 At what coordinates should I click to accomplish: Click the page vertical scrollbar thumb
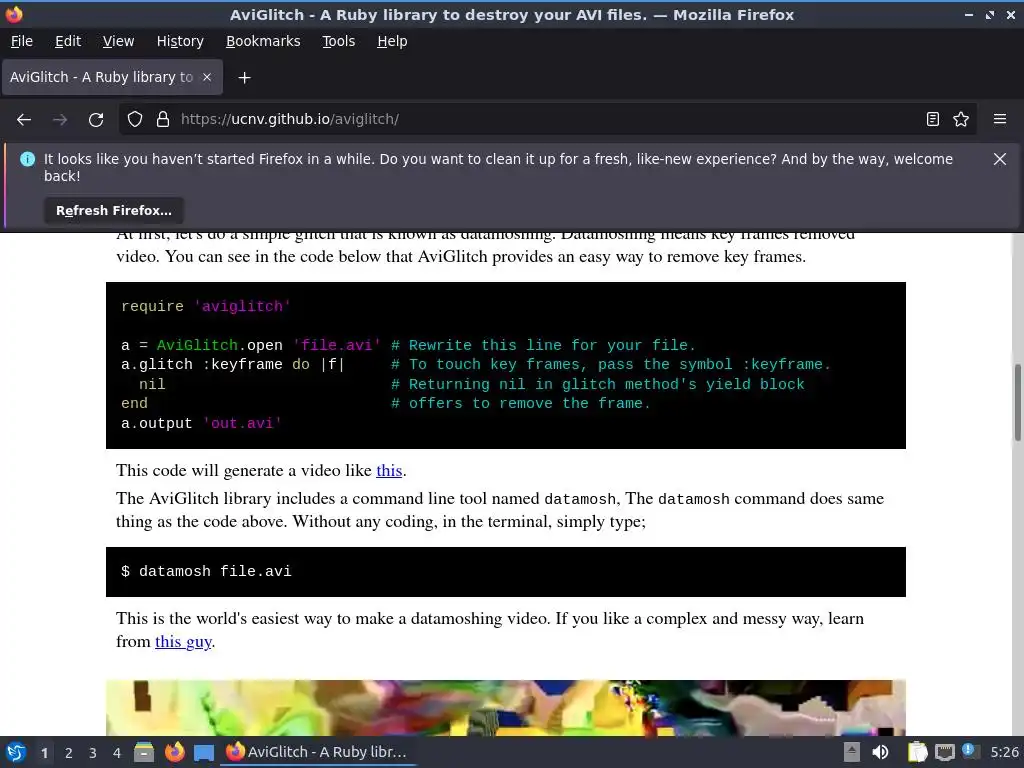click(1017, 402)
